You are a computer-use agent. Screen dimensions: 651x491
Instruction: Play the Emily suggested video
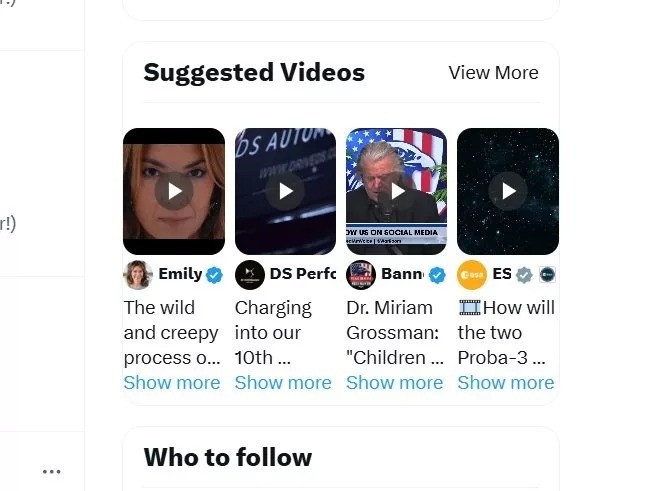coord(174,191)
